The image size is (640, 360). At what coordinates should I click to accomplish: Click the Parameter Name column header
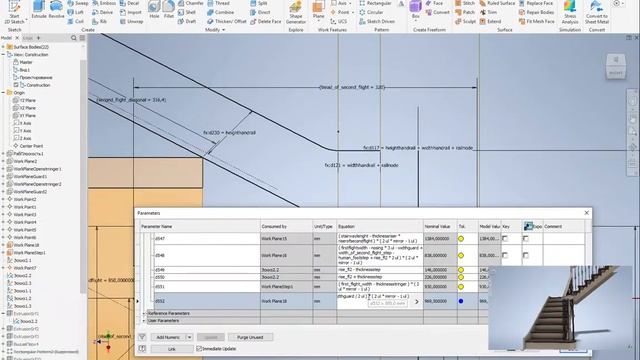(x=200, y=226)
